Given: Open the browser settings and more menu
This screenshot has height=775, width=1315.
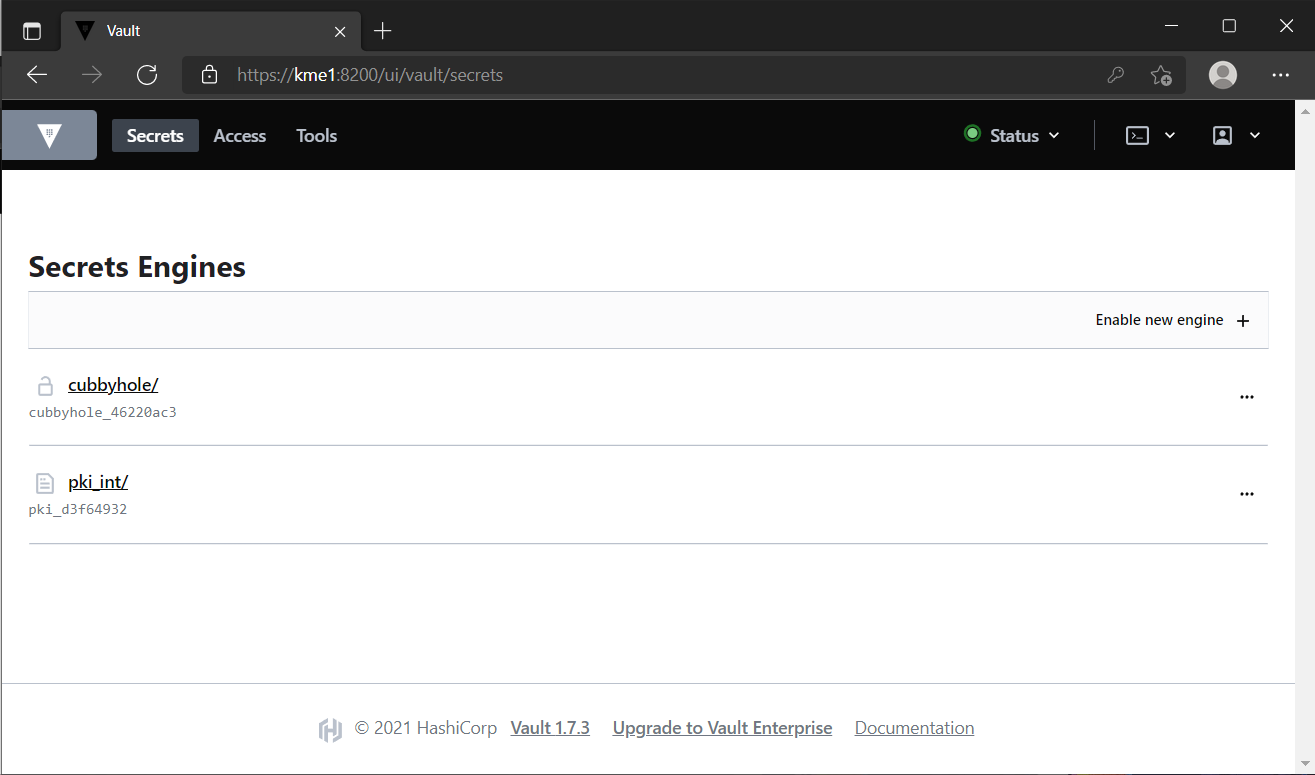Looking at the screenshot, I should pos(1280,75).
